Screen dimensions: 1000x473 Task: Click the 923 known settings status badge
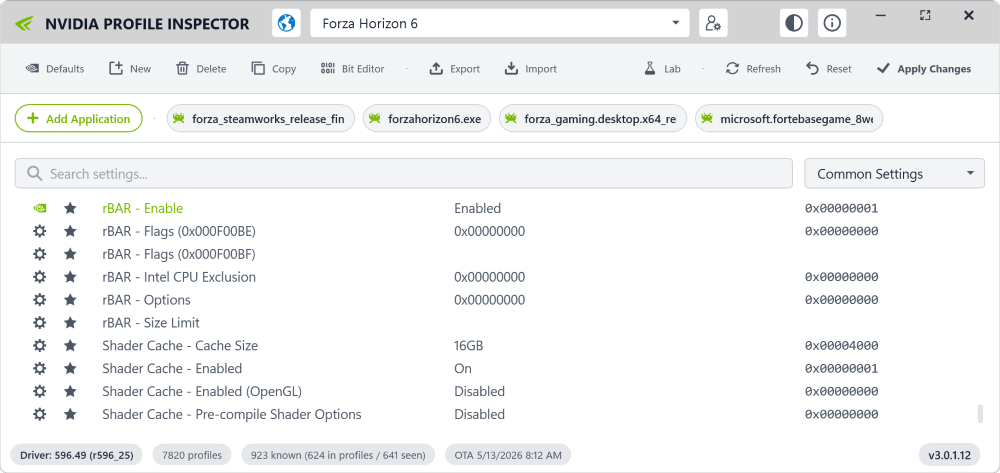338,455
